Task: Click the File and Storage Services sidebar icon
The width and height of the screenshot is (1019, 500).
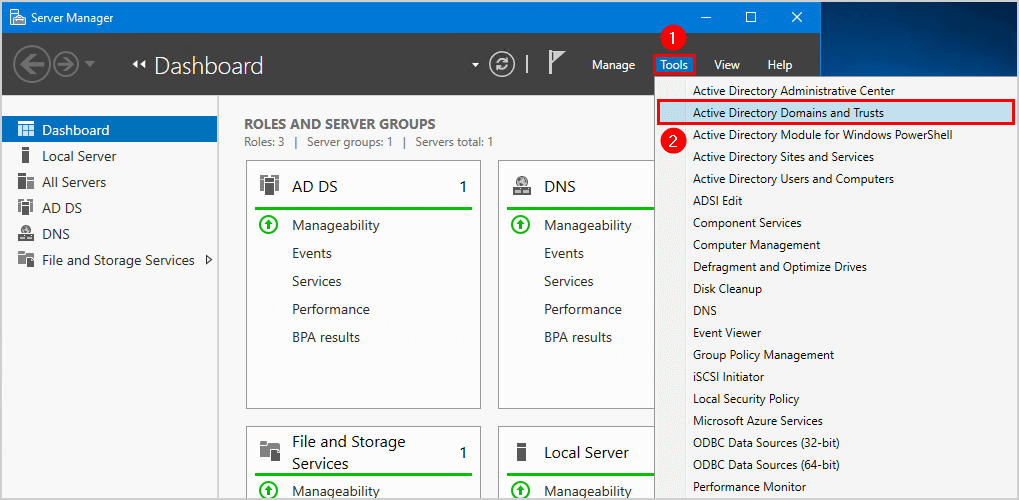Action: pos(25,260)
